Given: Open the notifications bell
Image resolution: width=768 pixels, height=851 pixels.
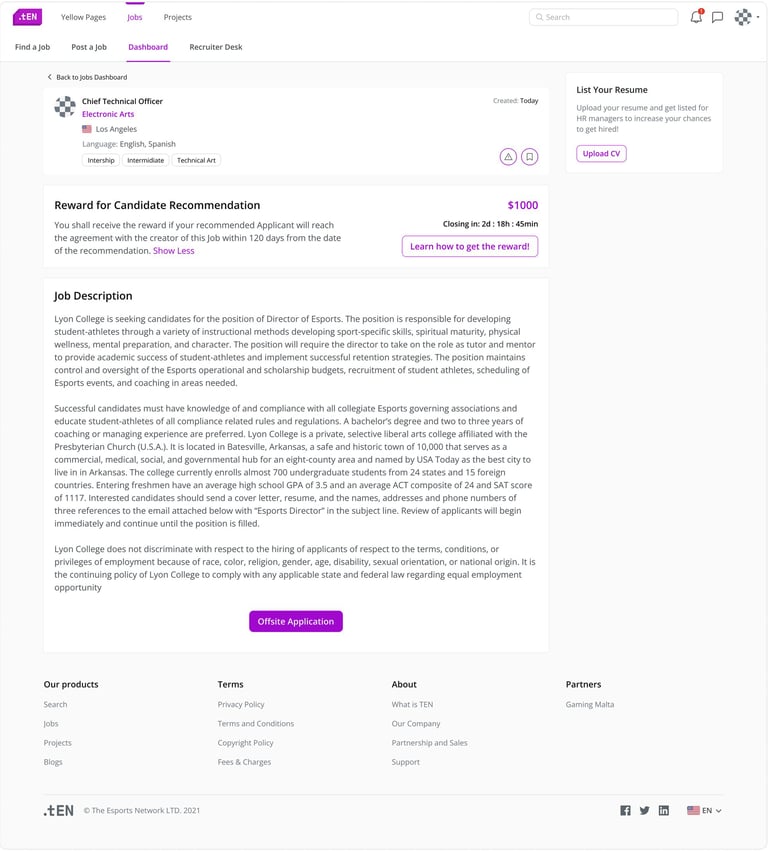Looking at the screenshot, I should (696, 17).
